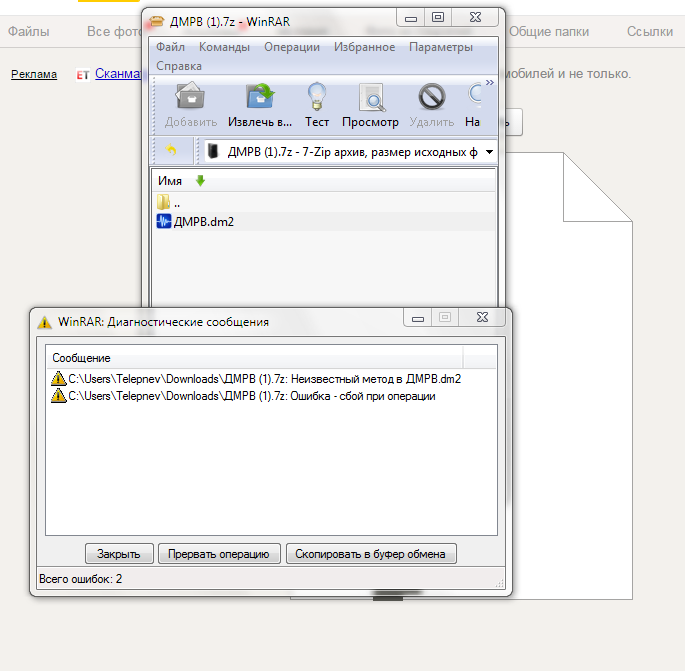The image size is (685, 671).
Task: Click the ET ad logo icon
Action: pyautogui.click(x=83, y=75)
